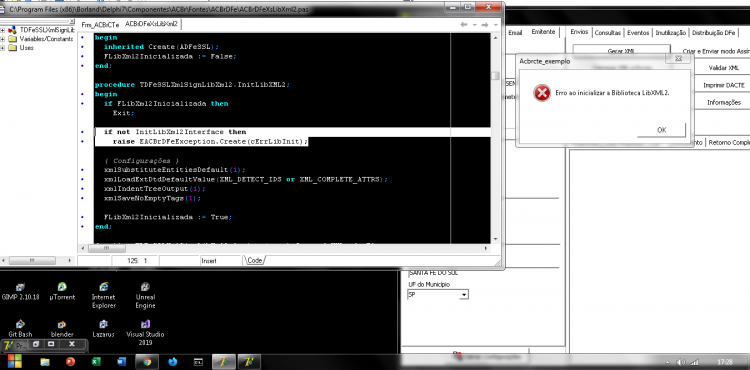Viewport: 750px width, 370px height.
Task: Click the gutter dot beside xmlSaveNoEmptyTags line
Action: click(83, 198)
